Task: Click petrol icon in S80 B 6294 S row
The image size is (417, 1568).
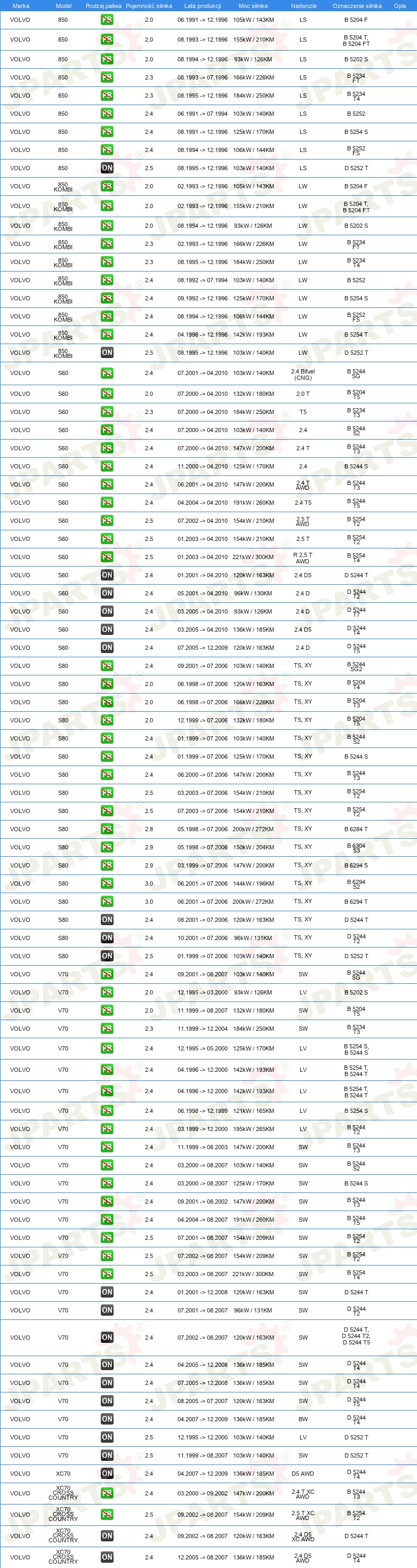Action: (x=107, y=865)
